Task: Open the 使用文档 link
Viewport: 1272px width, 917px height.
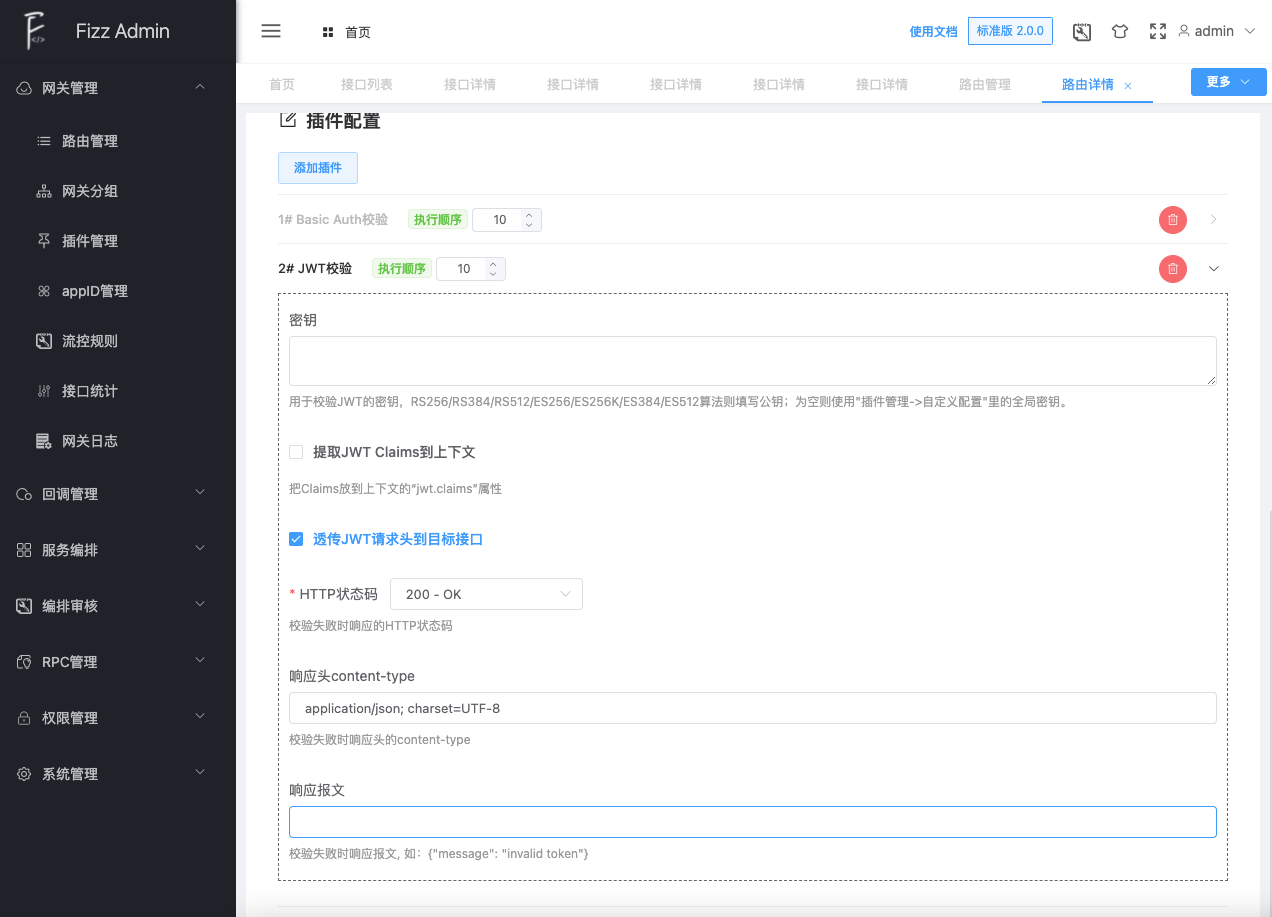Action: pyautogui.click(x=933, y=32)
